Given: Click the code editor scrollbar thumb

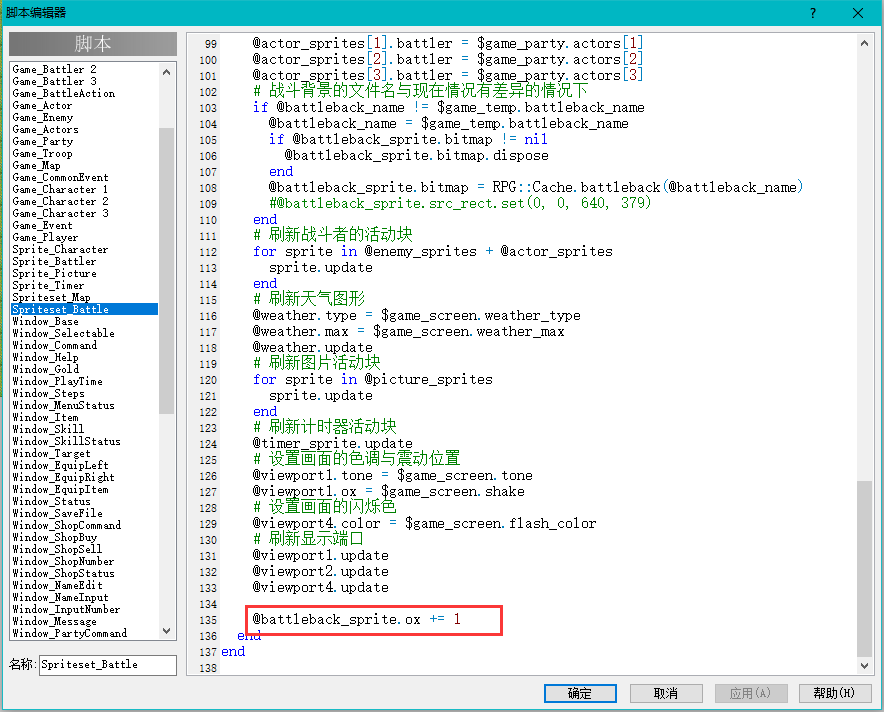Looking at the screenshot, I should pyautogui.click(x=864, y=568).
